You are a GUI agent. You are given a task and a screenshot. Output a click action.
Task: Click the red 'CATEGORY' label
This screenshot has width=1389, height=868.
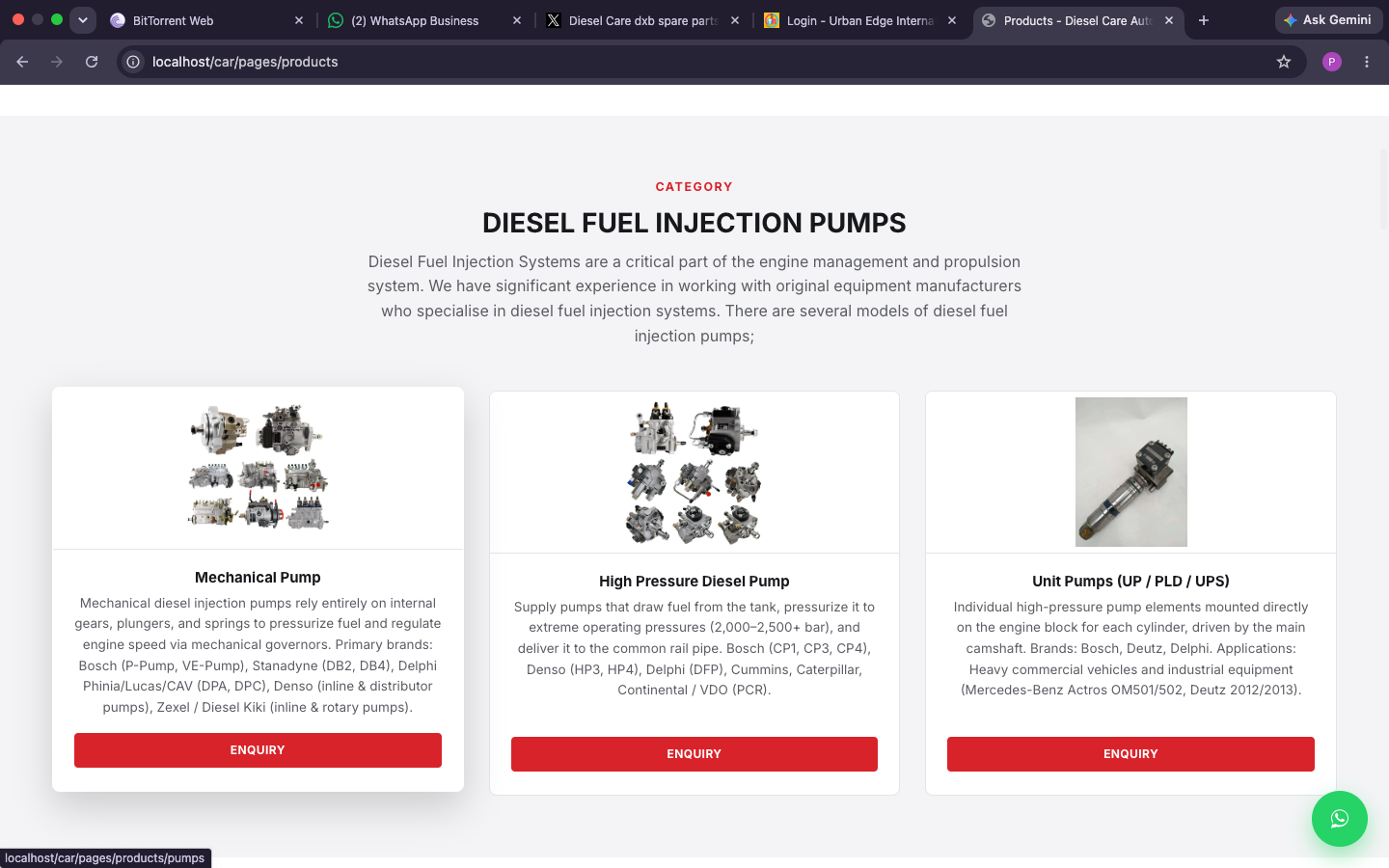tap(694, 187)
